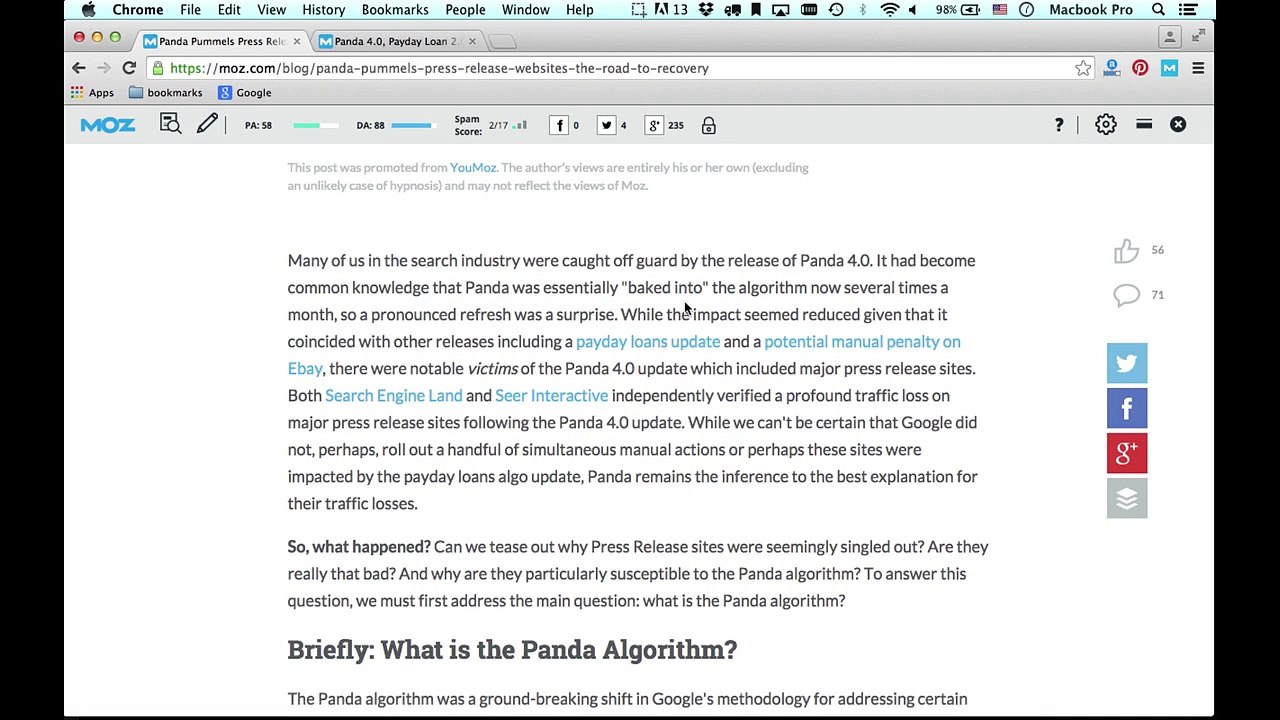Click the MozBar lock icon
The height and width of the screenshot is (720, 1280).
pyautogui.click(x=708, y=125)
